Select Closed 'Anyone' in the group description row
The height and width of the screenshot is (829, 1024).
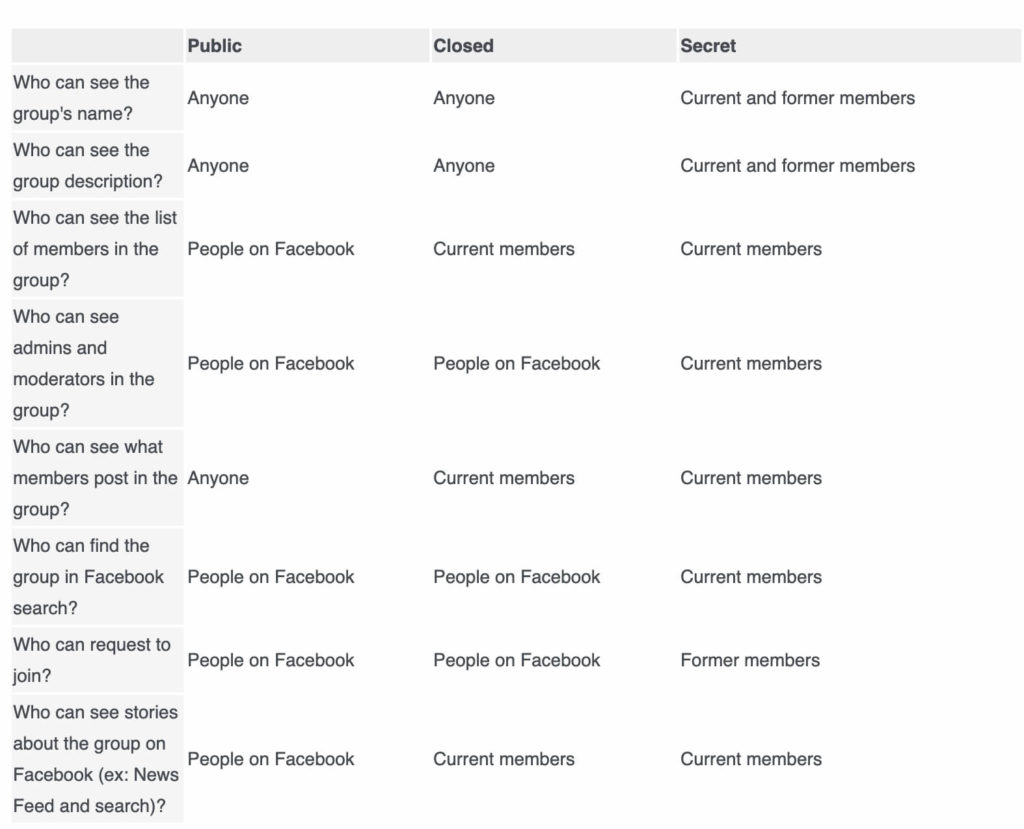tap(464, 165)
